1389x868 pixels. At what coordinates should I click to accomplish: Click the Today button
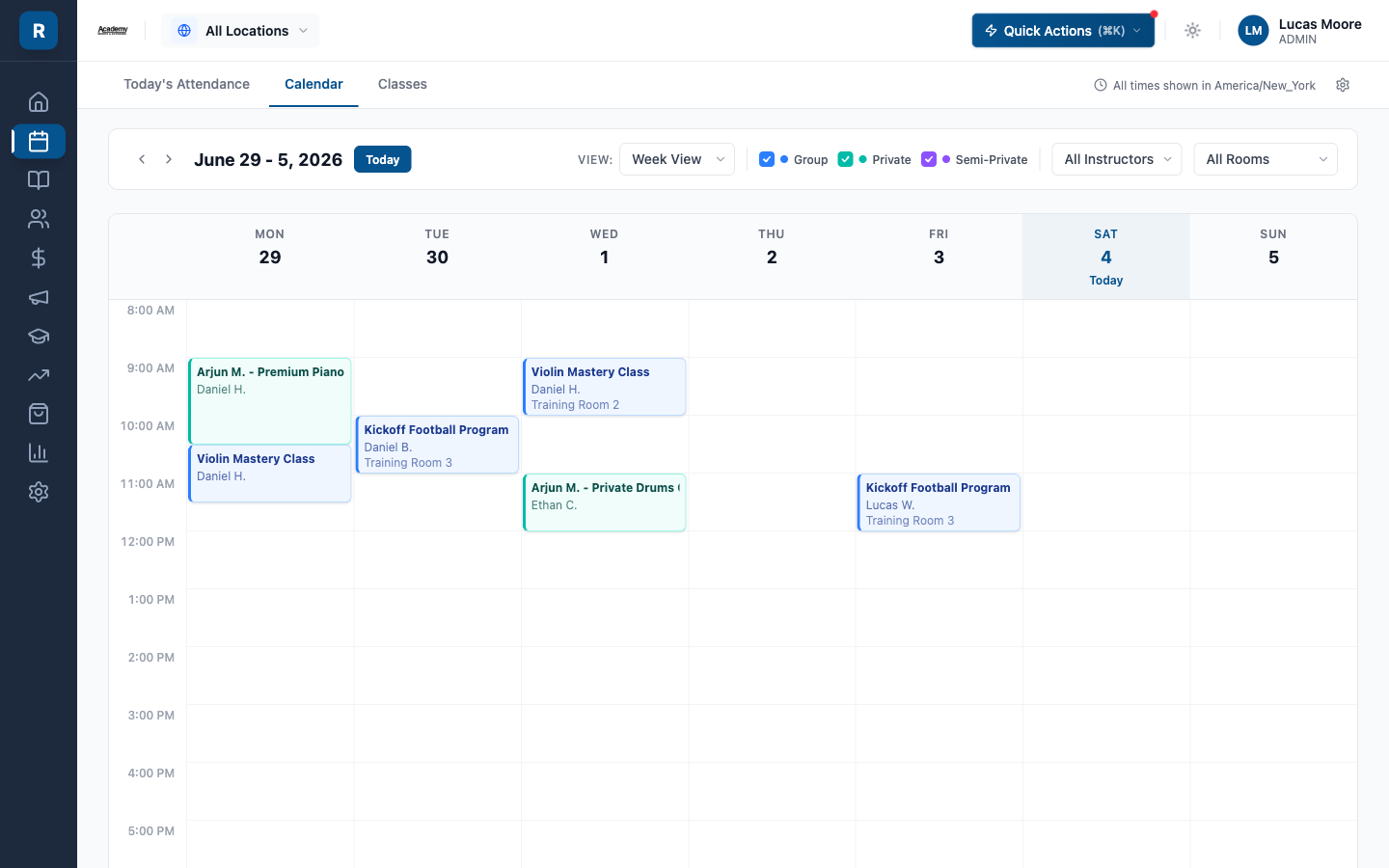(383, 159)
